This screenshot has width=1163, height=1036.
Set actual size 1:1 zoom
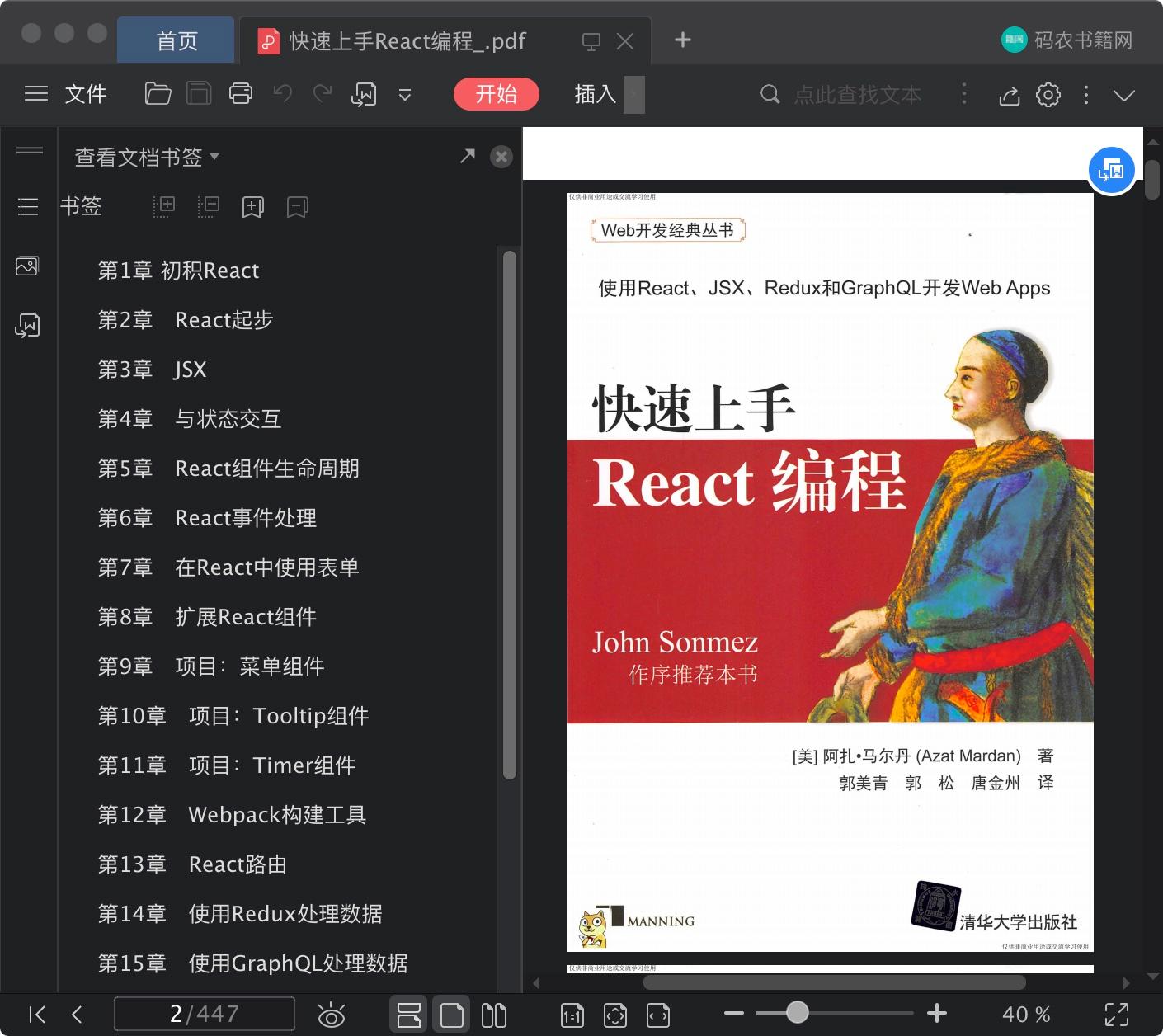(x=572, y=1015)
